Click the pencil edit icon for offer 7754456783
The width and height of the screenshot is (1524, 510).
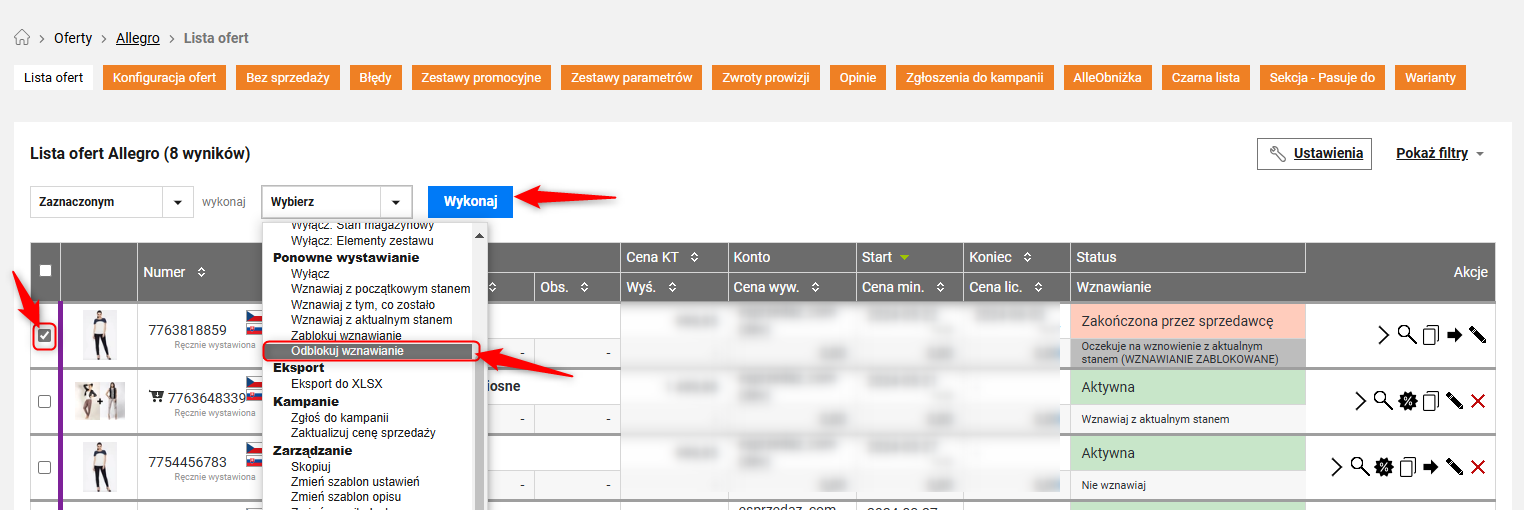pyautogui.click(x=1454, y=467)
